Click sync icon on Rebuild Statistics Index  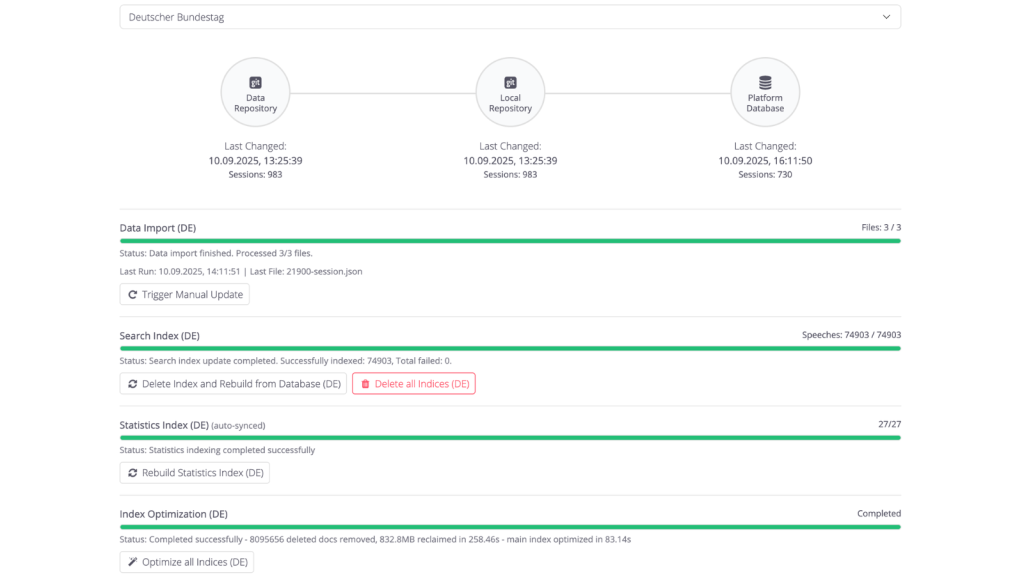coord(132,473)
